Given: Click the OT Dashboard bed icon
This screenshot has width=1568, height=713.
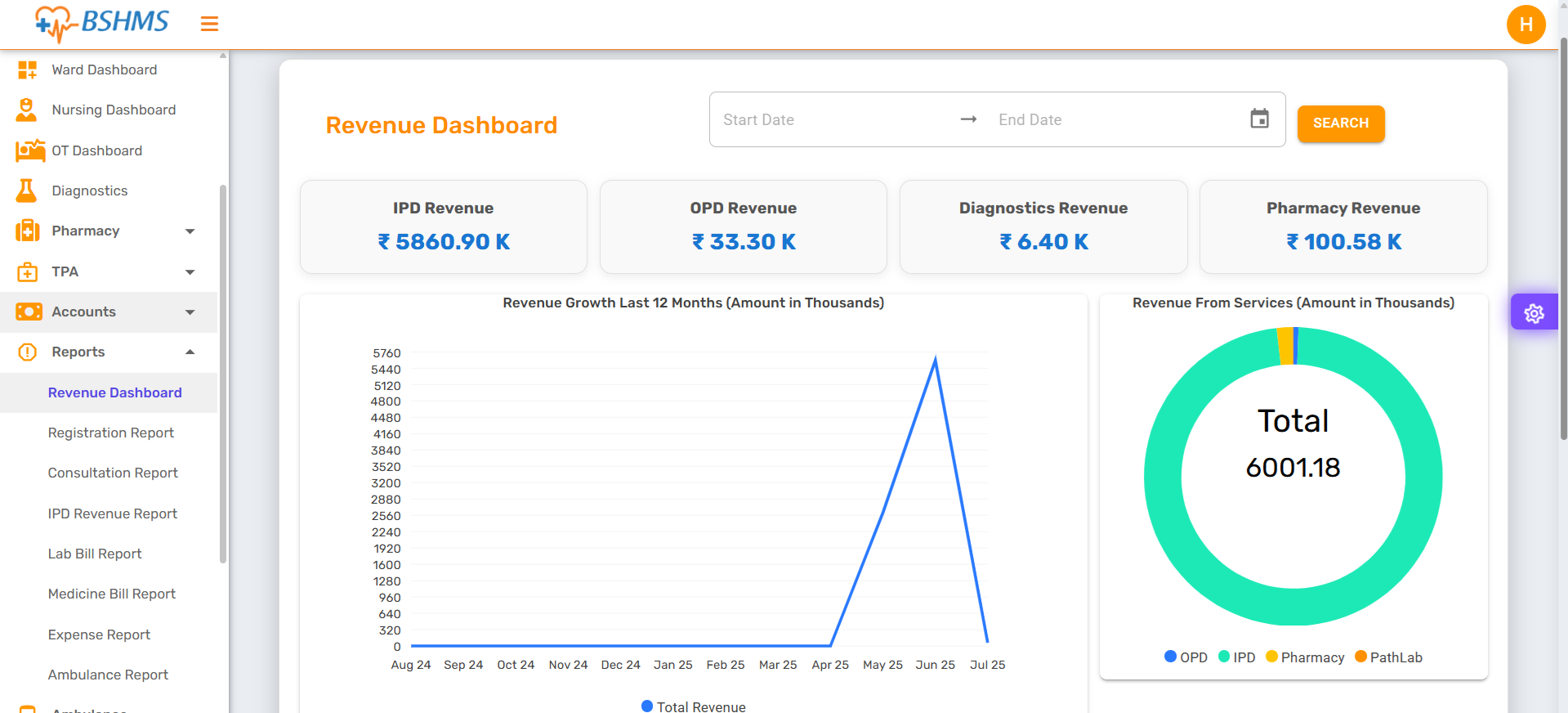Looking at the screenshot, I should click(29, 150).
